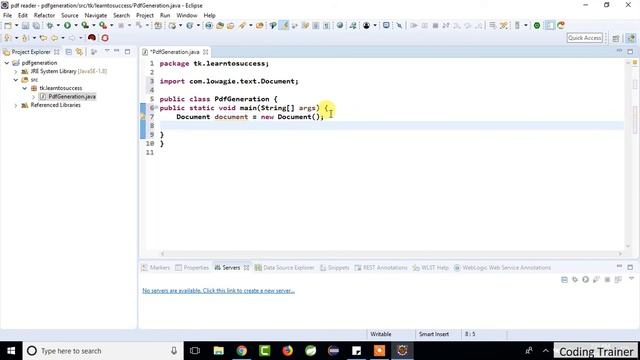Open the Run button dropdown arrow
The image size is (640, 360).
click(x=76, y=26)
